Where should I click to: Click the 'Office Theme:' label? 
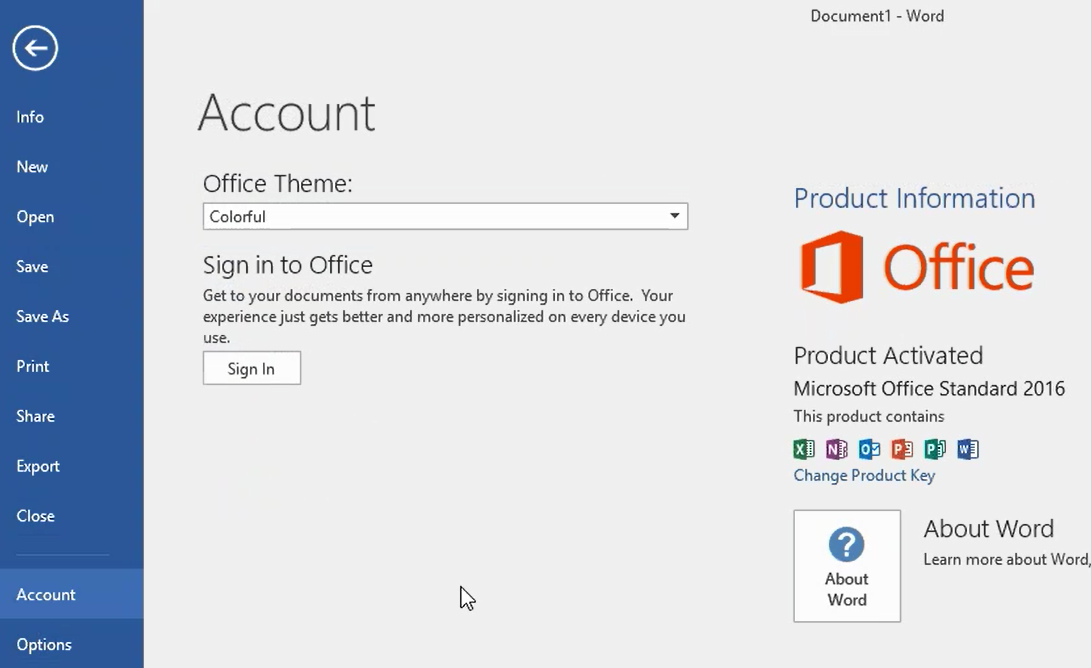[278, 184]
